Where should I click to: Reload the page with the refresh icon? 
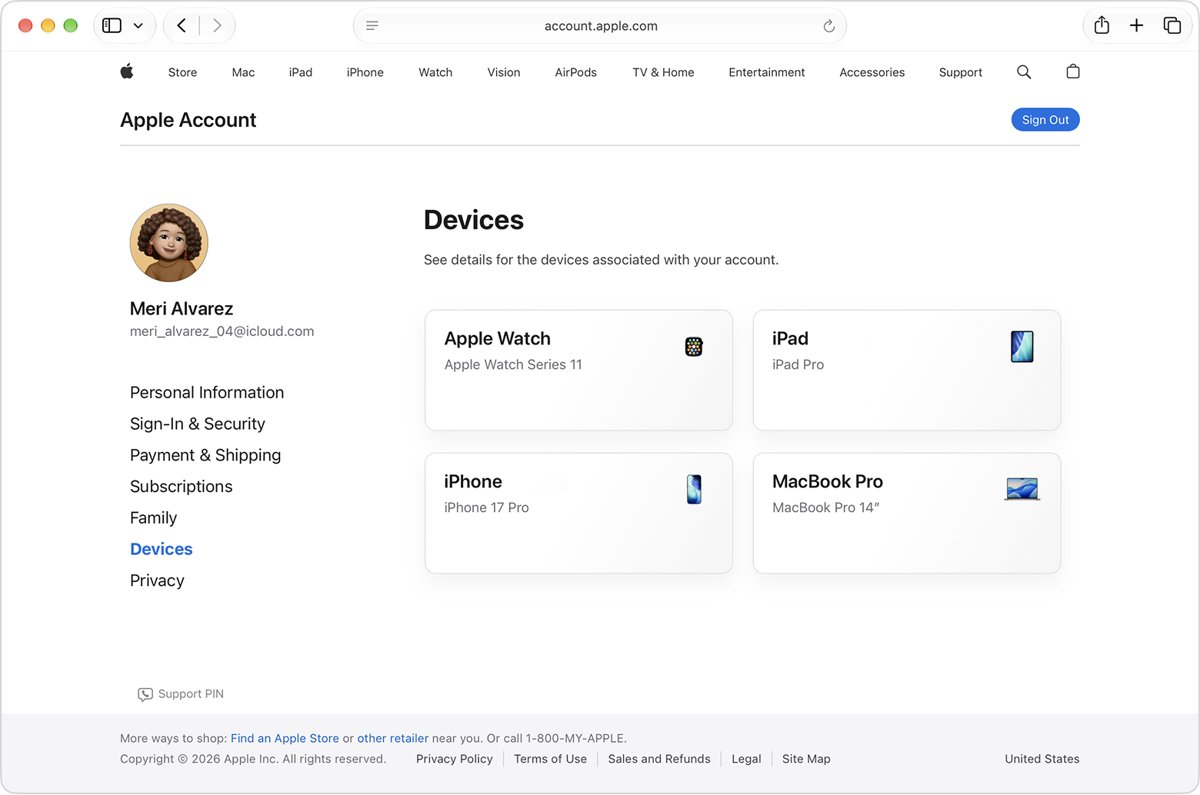(x=829, y=27)
